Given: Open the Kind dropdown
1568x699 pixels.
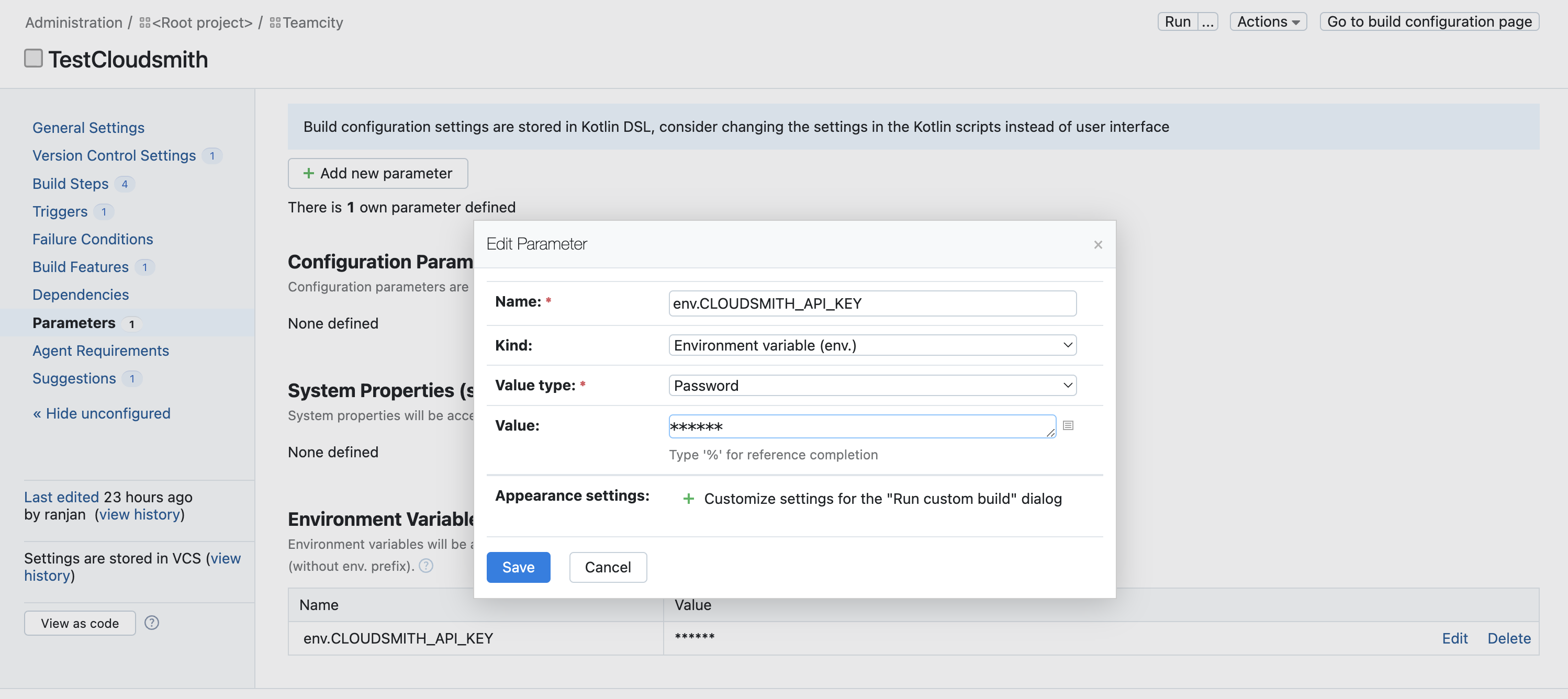Looking at the screenshot, I should [871, 345].
